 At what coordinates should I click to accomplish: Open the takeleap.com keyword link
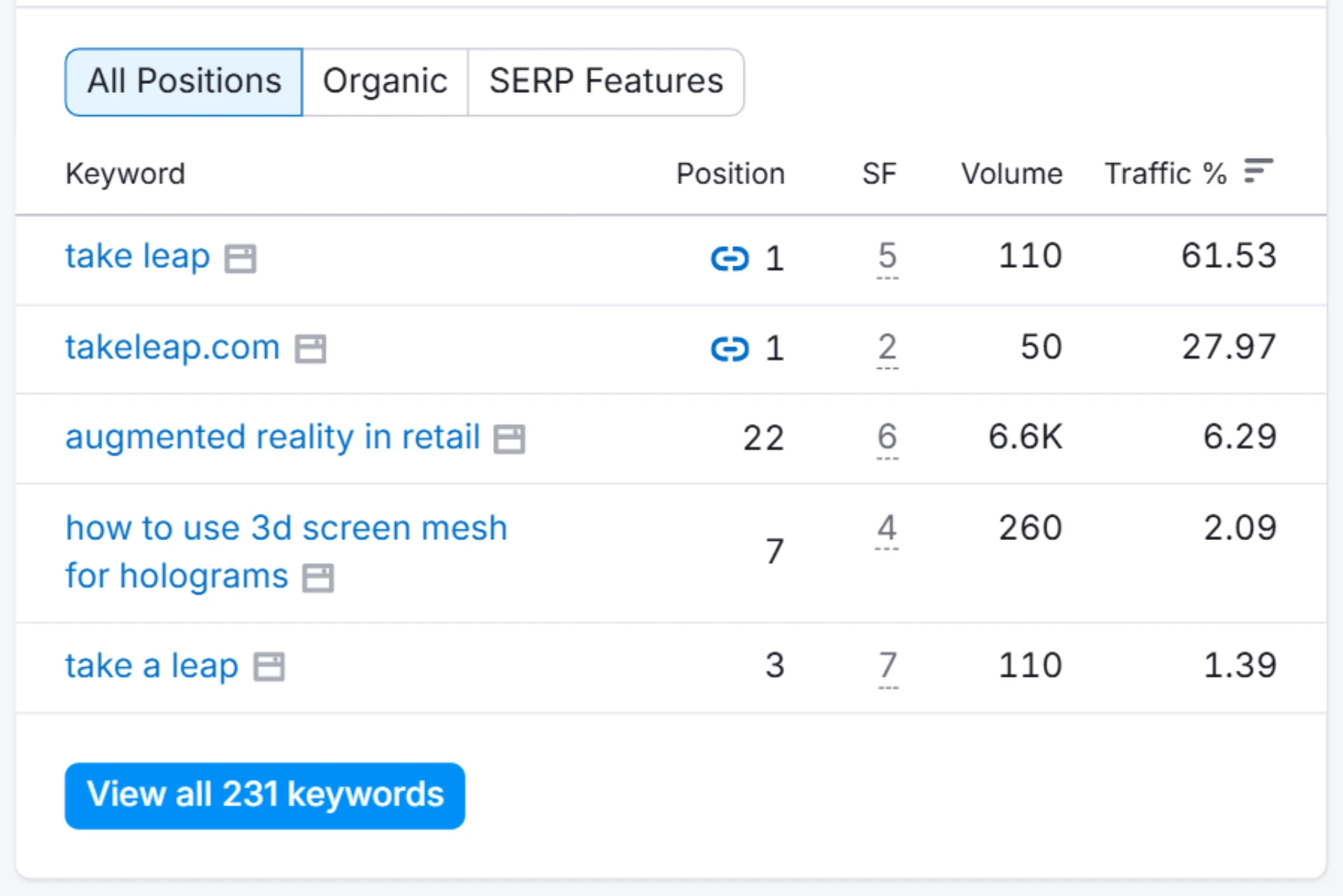[173, 347]
